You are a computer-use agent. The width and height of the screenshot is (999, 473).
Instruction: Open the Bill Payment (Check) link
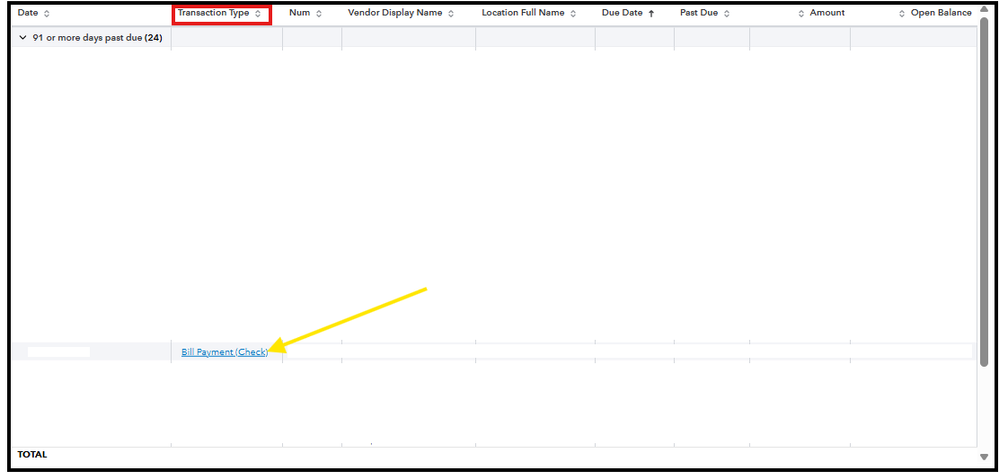(x=224, y=352)
